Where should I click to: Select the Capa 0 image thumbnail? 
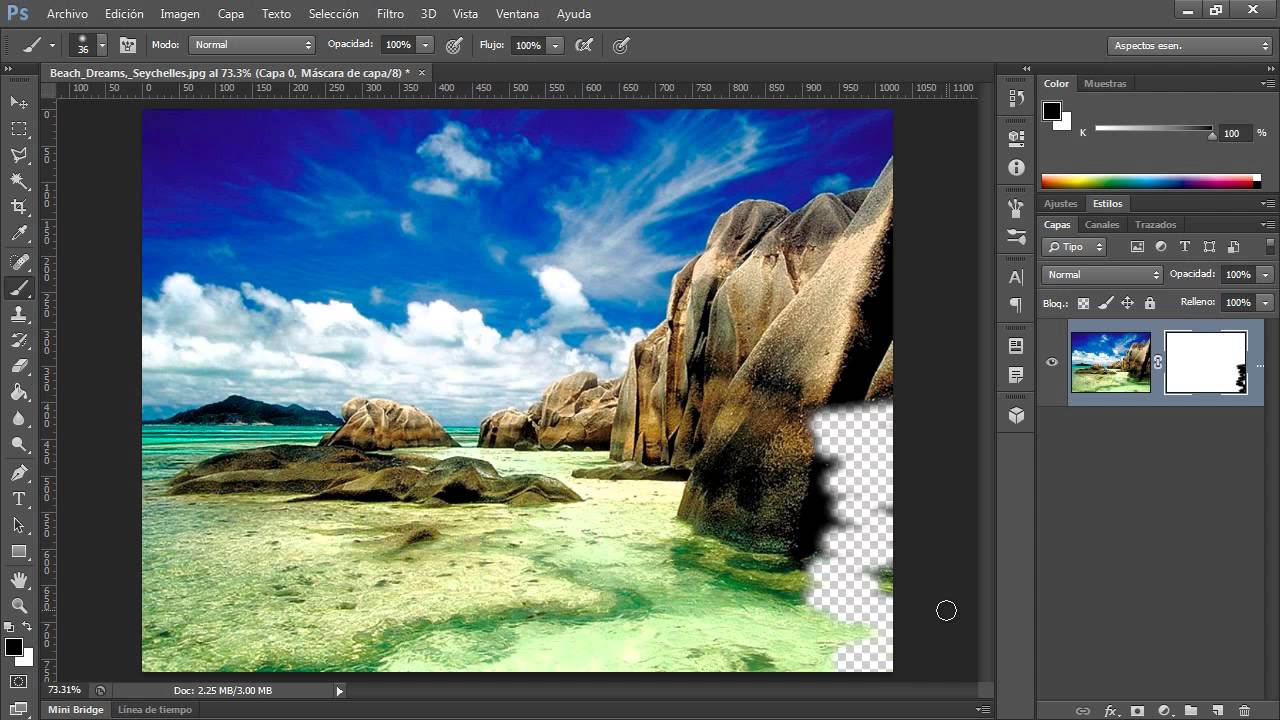(x=1111, y=362)
